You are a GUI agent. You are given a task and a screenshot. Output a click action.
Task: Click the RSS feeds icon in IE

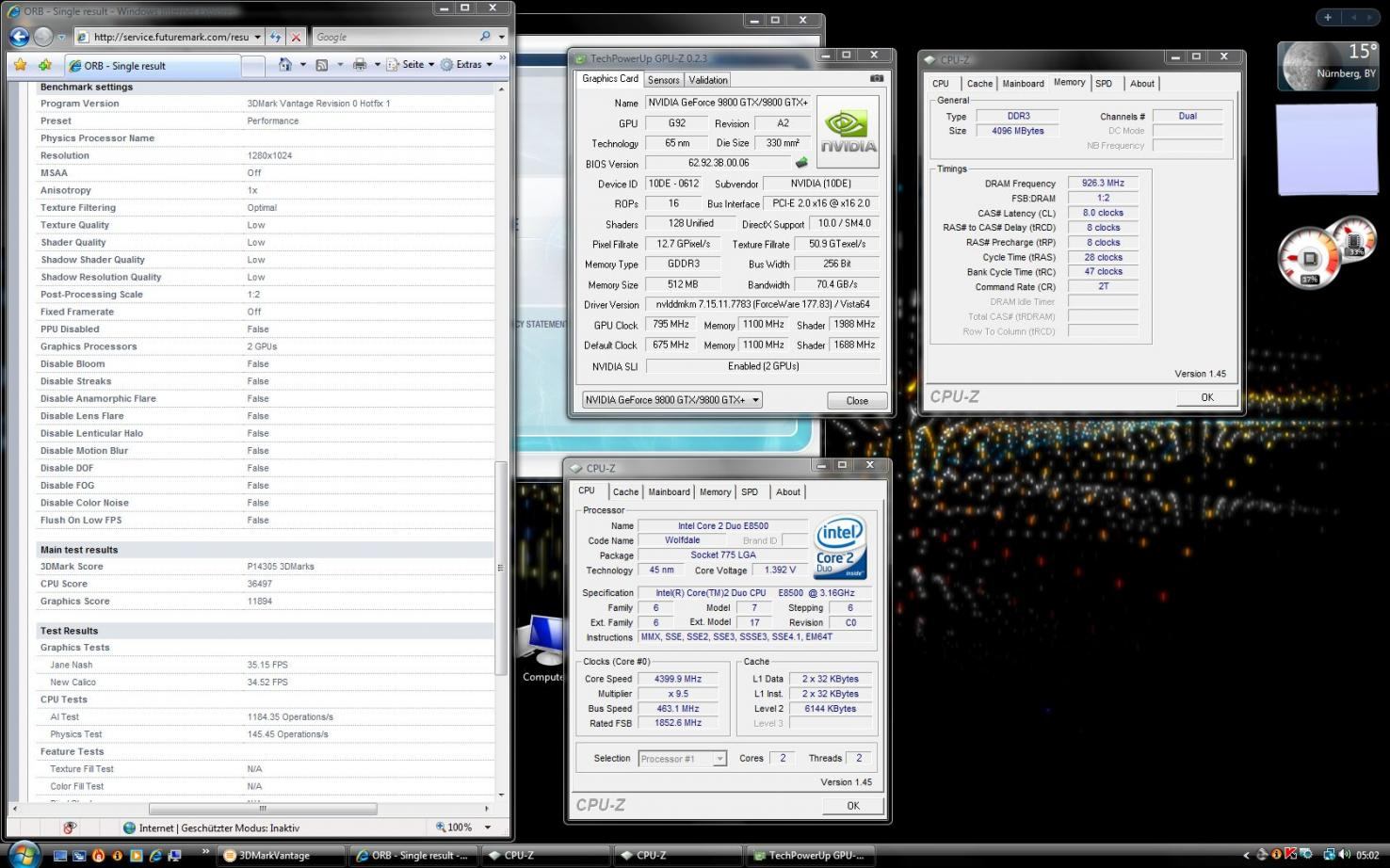(x=321, y=65)
